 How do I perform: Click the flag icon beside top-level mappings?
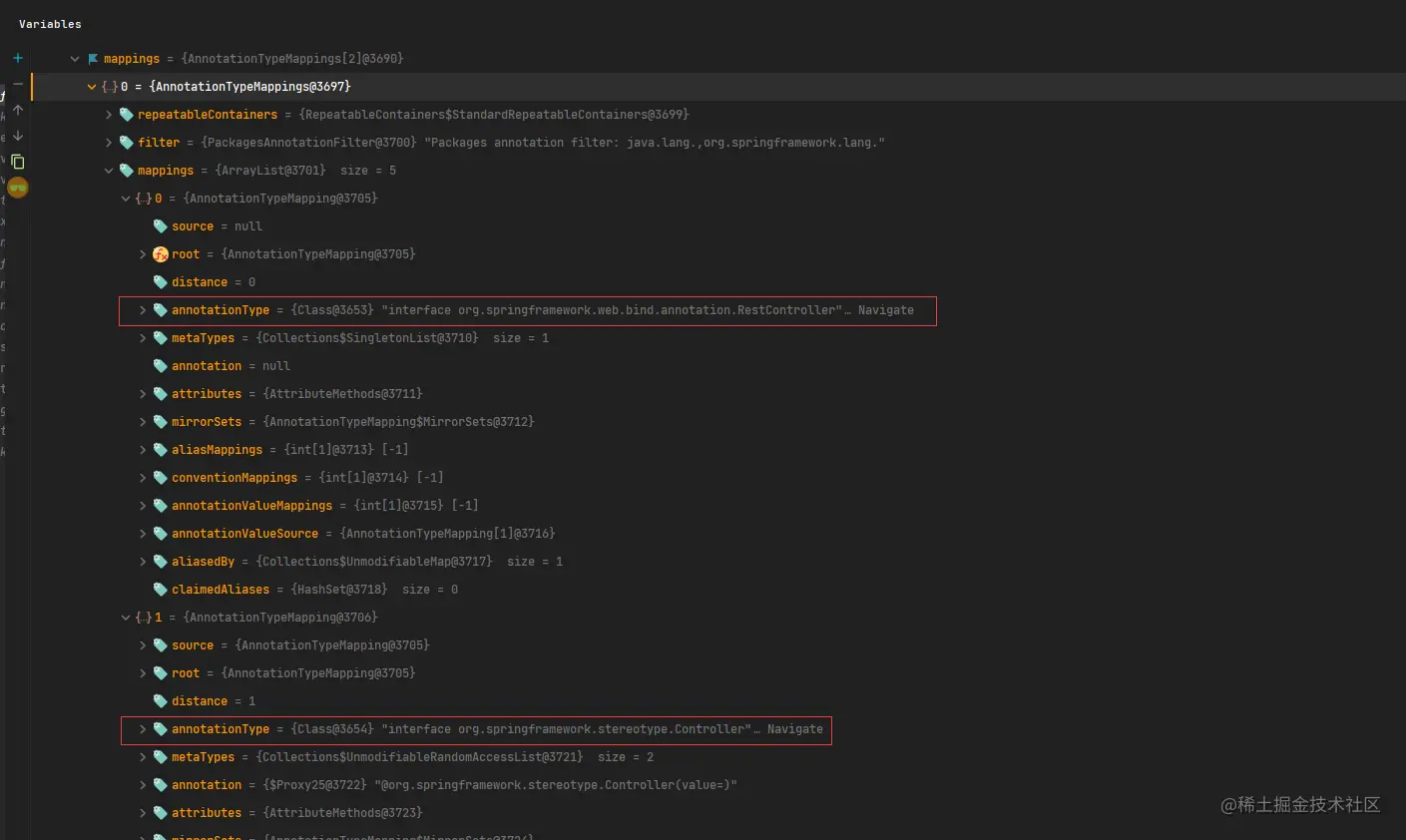point(93,59)
